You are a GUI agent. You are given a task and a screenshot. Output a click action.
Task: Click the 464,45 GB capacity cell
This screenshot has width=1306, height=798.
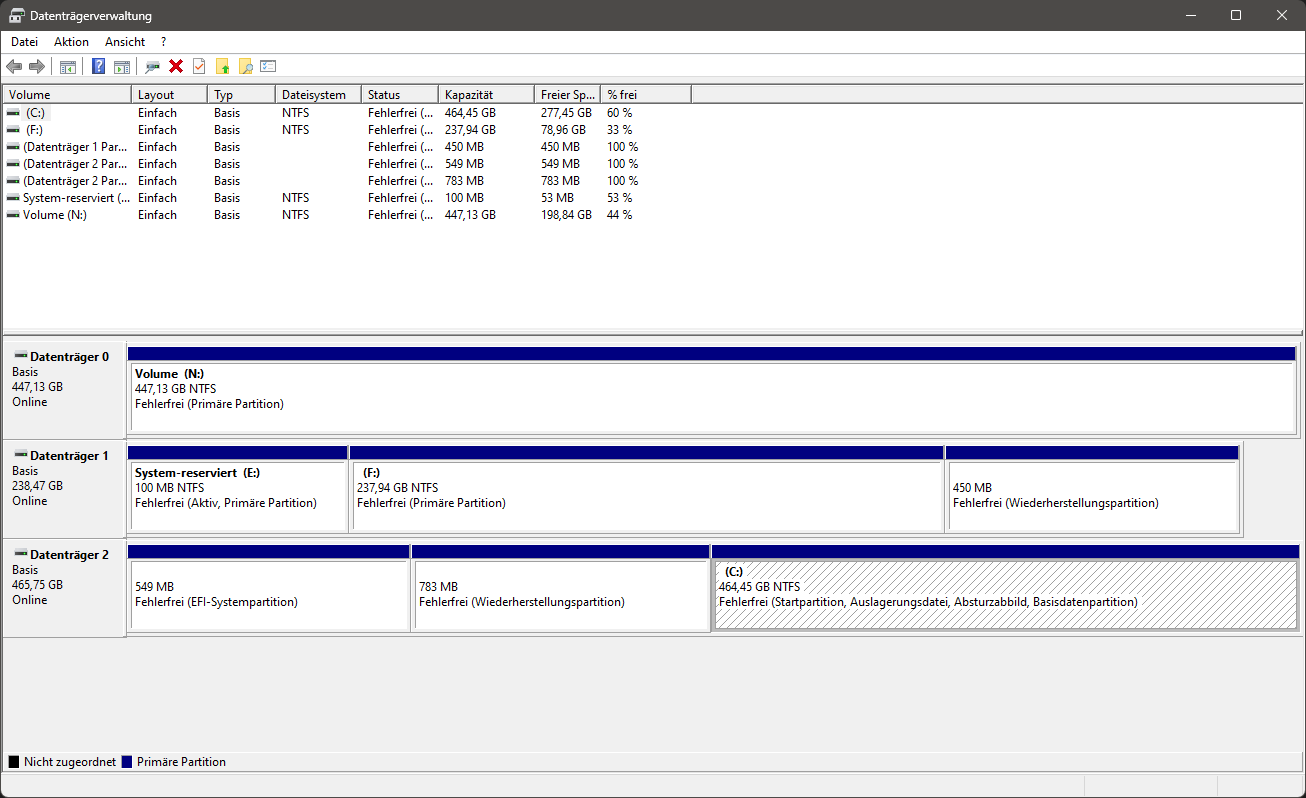point(470,113)
